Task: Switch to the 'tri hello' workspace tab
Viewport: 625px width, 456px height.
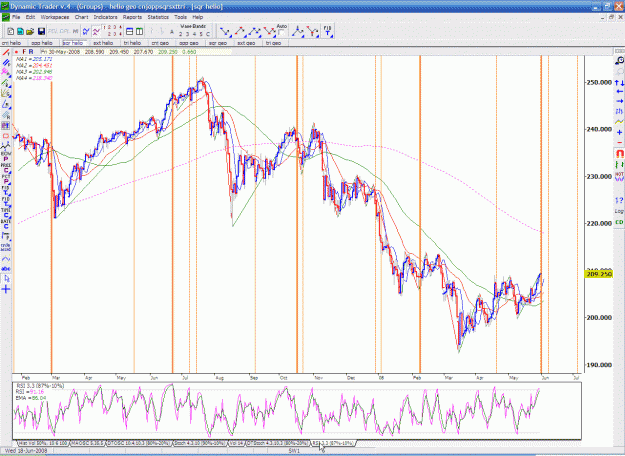Action: (132, 43)
